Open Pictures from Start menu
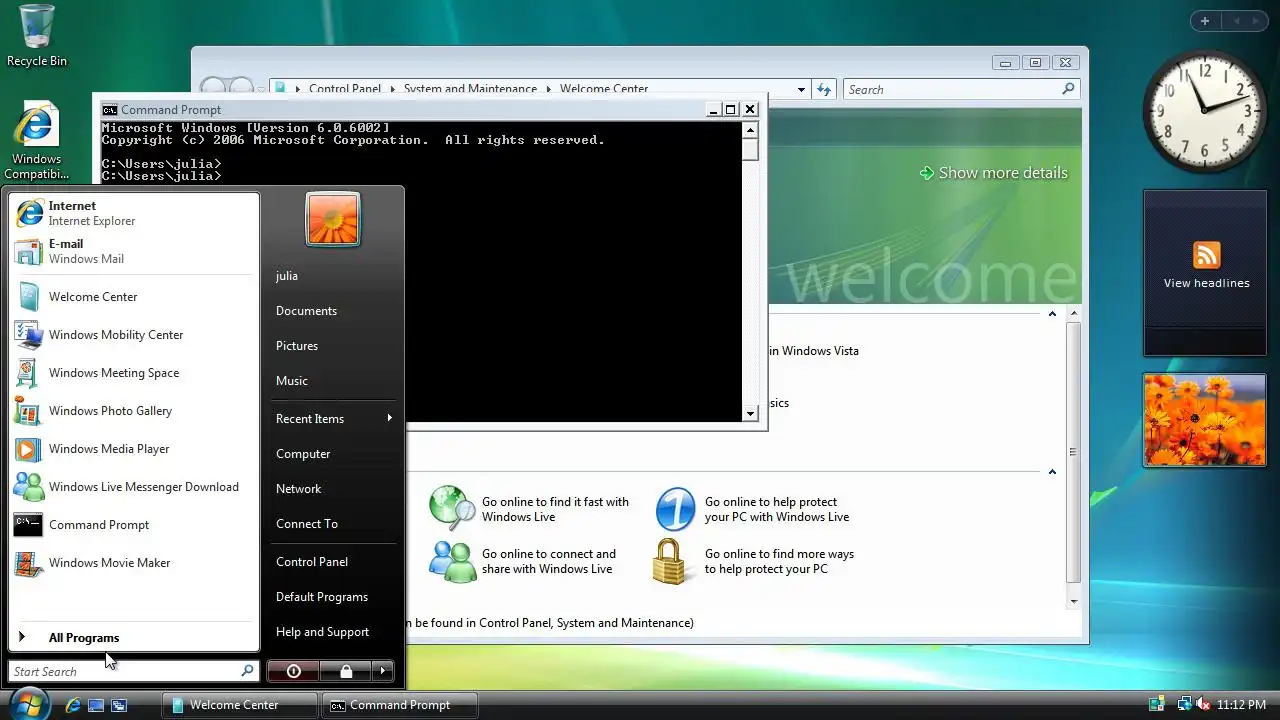Viewport: 1280px width, 720px height. pos(333,346)
